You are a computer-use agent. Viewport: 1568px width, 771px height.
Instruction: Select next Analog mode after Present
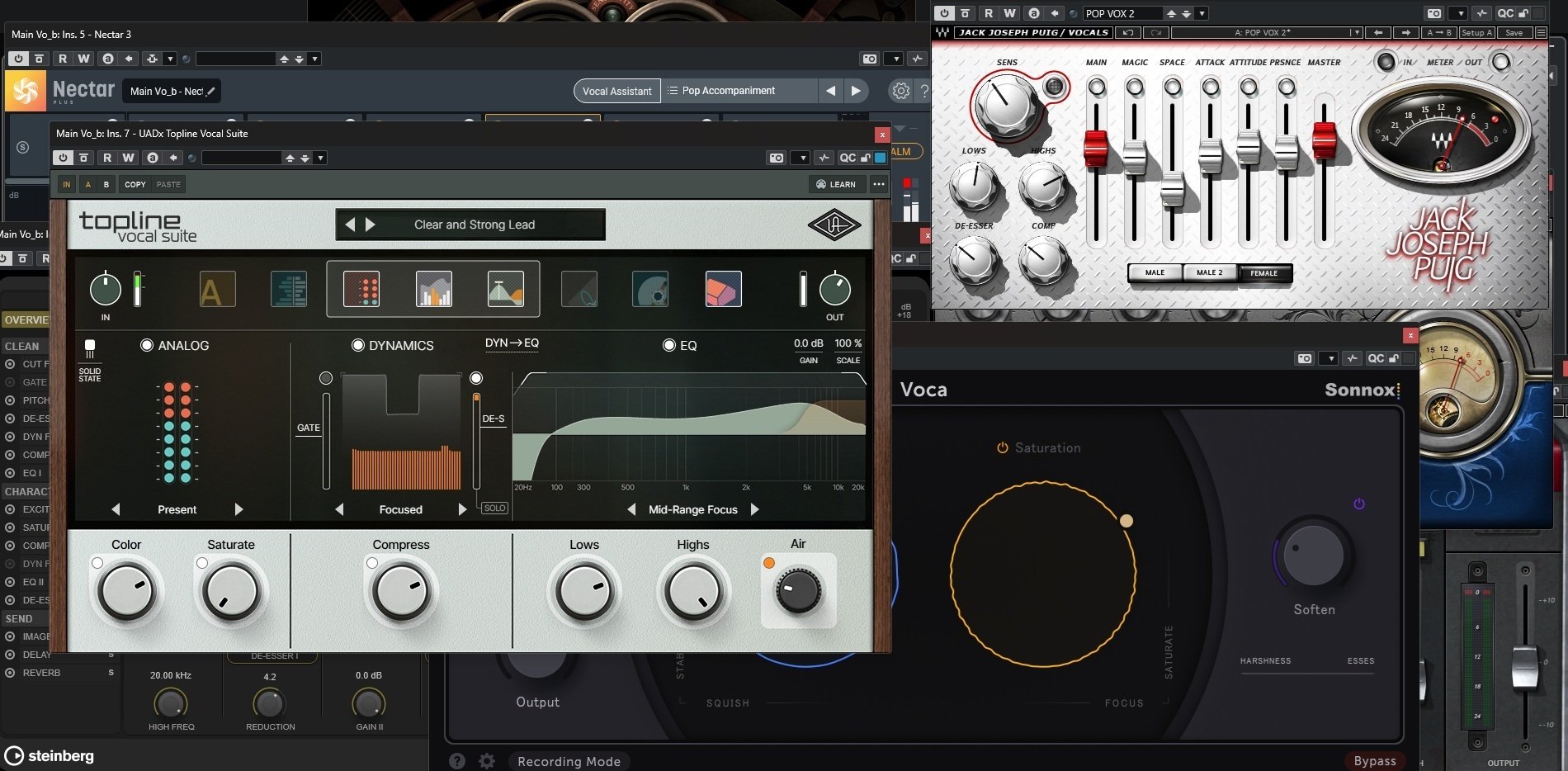coord(239,509)
